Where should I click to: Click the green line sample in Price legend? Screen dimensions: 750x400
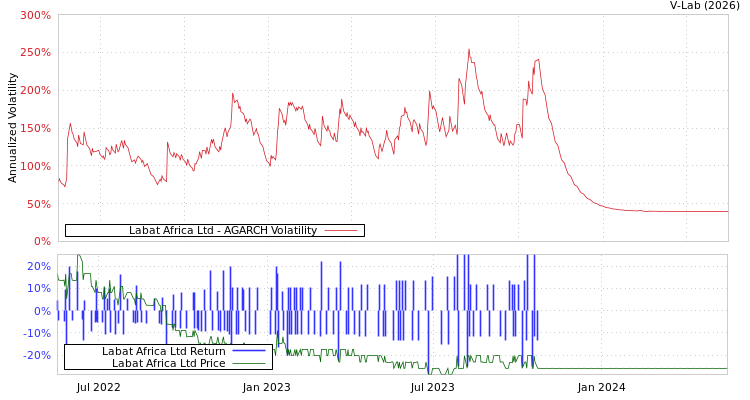coord(248,364)
